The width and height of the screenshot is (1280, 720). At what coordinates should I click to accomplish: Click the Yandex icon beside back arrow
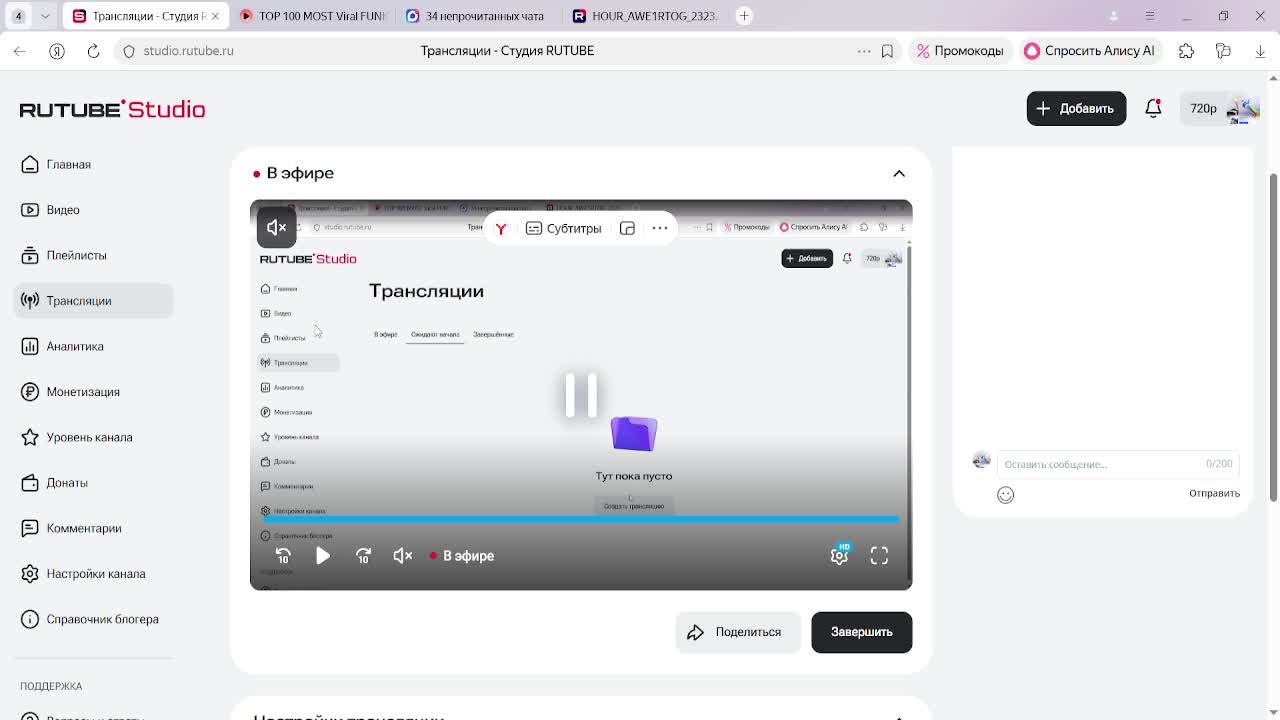coord(57,51)
